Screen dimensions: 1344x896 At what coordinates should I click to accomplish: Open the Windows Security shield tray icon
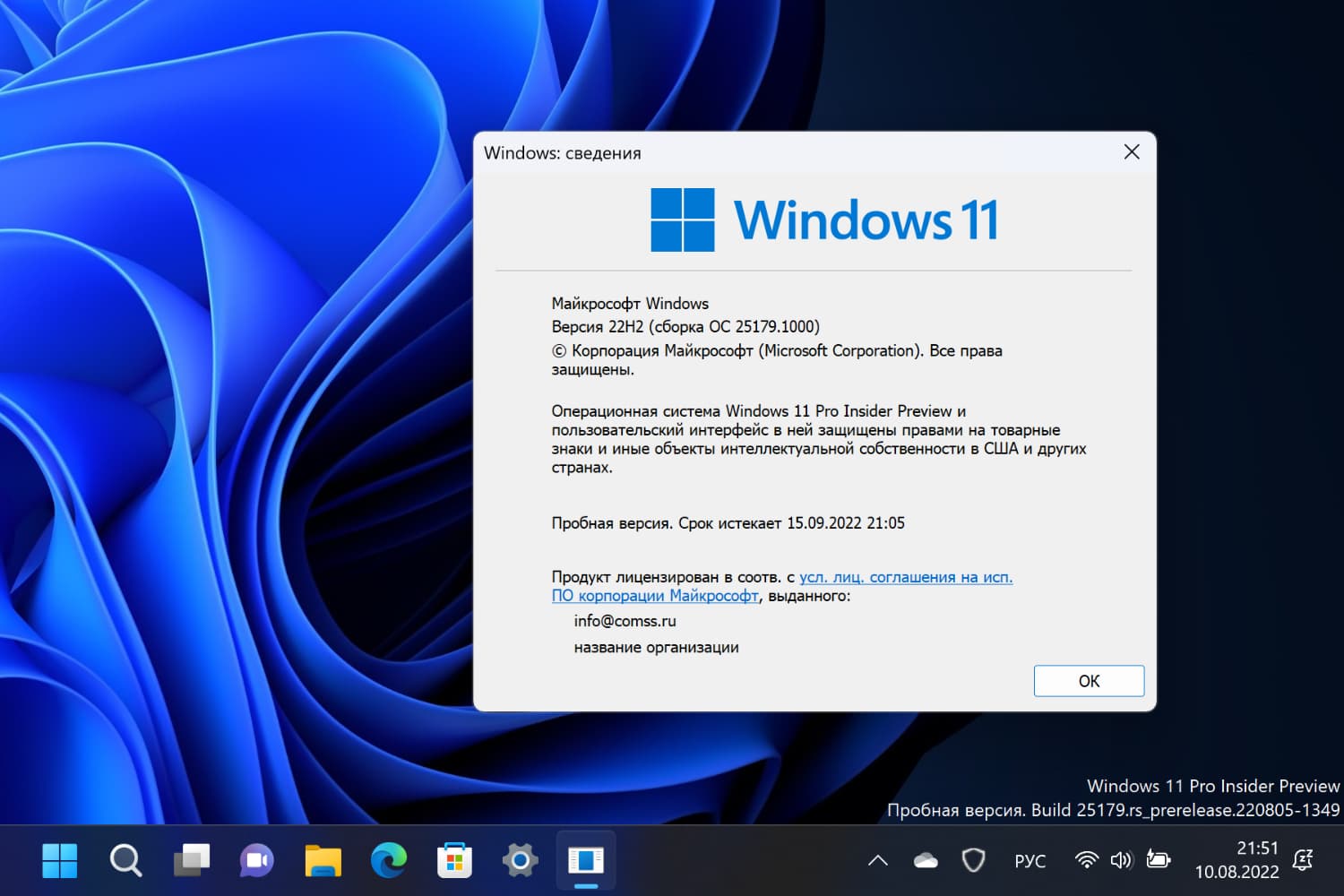(973, 861)
